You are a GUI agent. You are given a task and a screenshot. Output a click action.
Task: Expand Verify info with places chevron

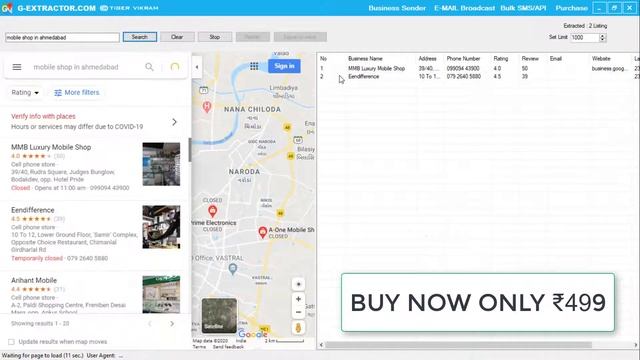coord(174,122)
